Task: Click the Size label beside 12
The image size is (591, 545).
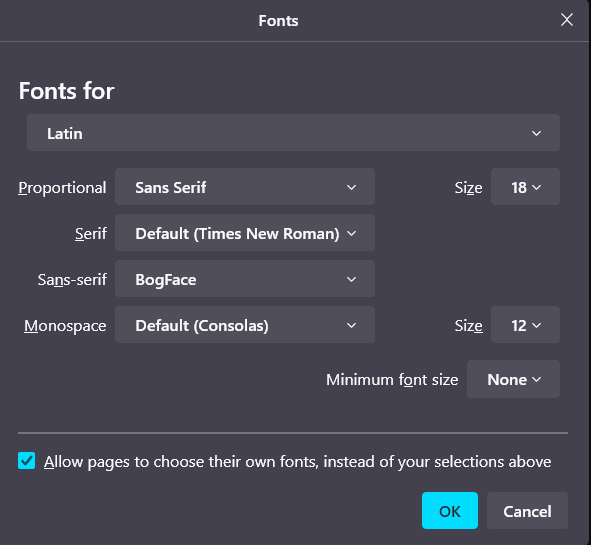Action: tap(468, 326)
